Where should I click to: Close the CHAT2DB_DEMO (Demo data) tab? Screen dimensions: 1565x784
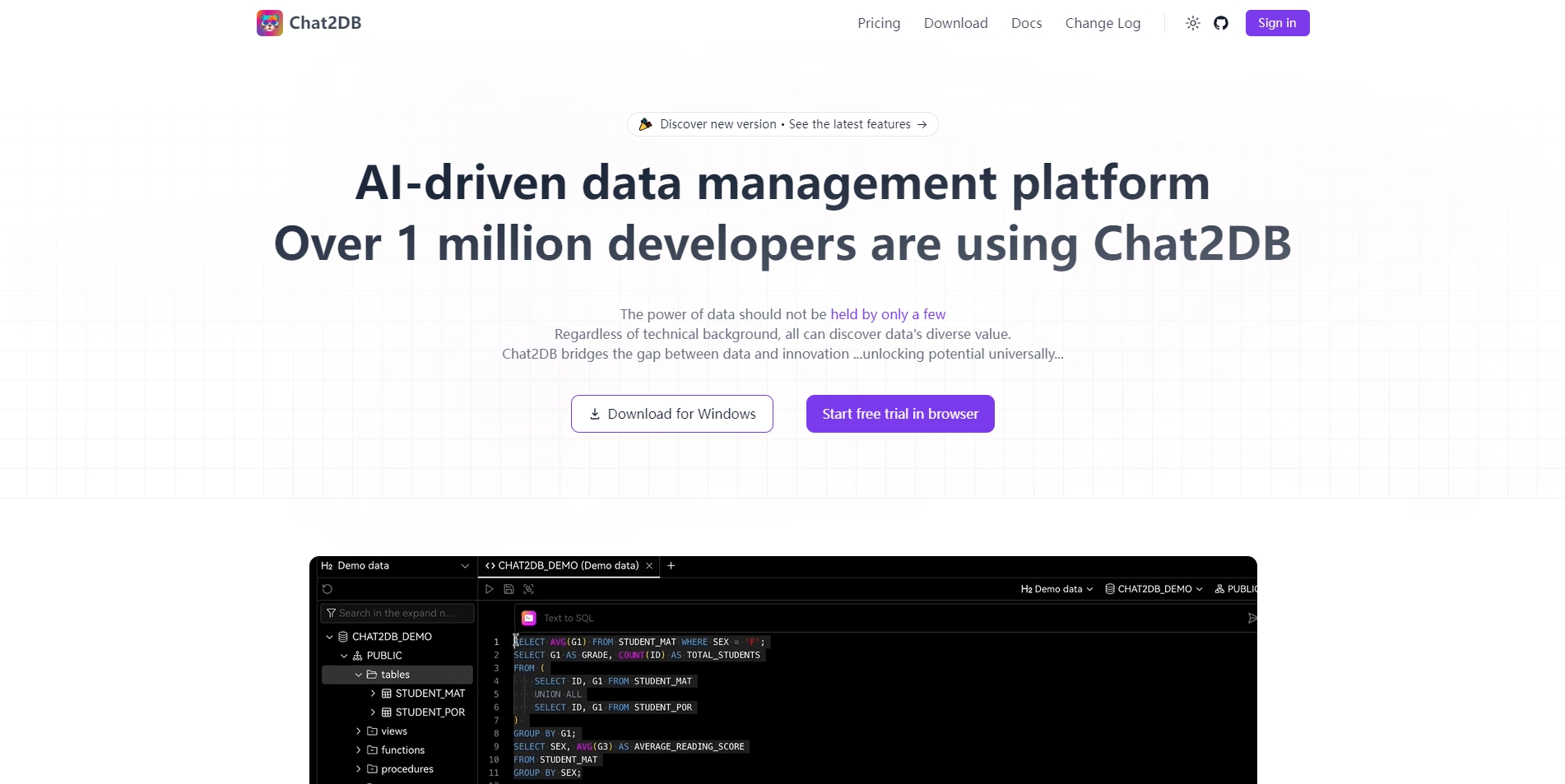649,566
